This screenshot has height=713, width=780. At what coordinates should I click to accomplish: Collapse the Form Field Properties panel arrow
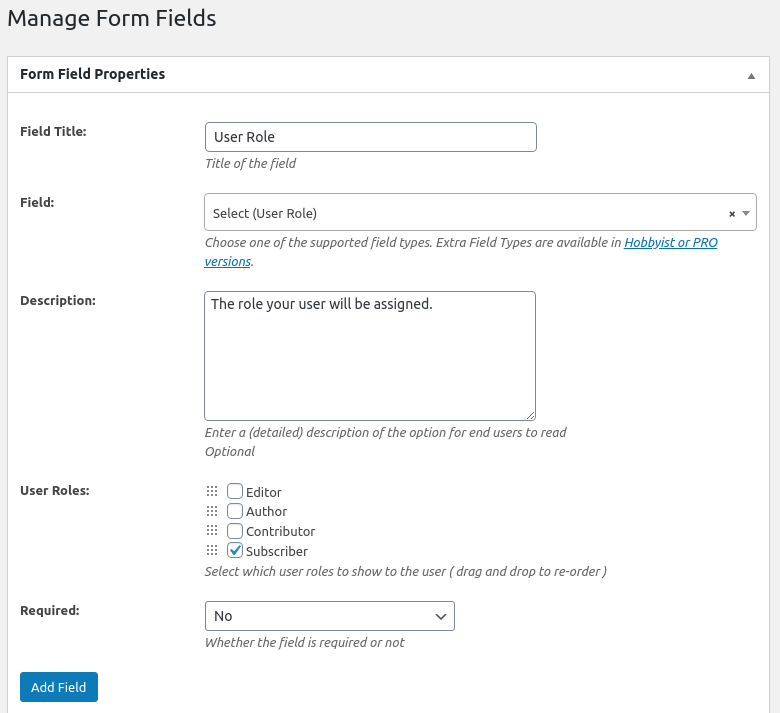coord(751,76)
